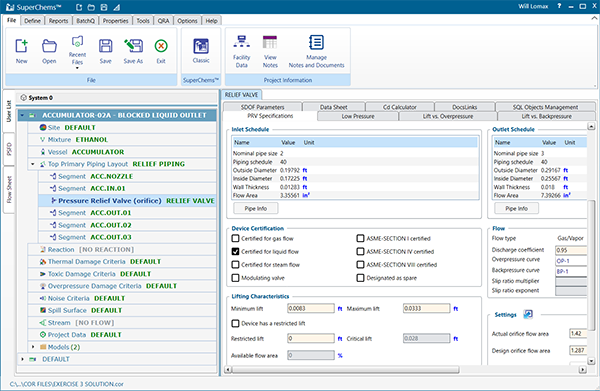Switch to the Cd Calculator tab
Screen dimensions: 600x391
click(399, 107)
